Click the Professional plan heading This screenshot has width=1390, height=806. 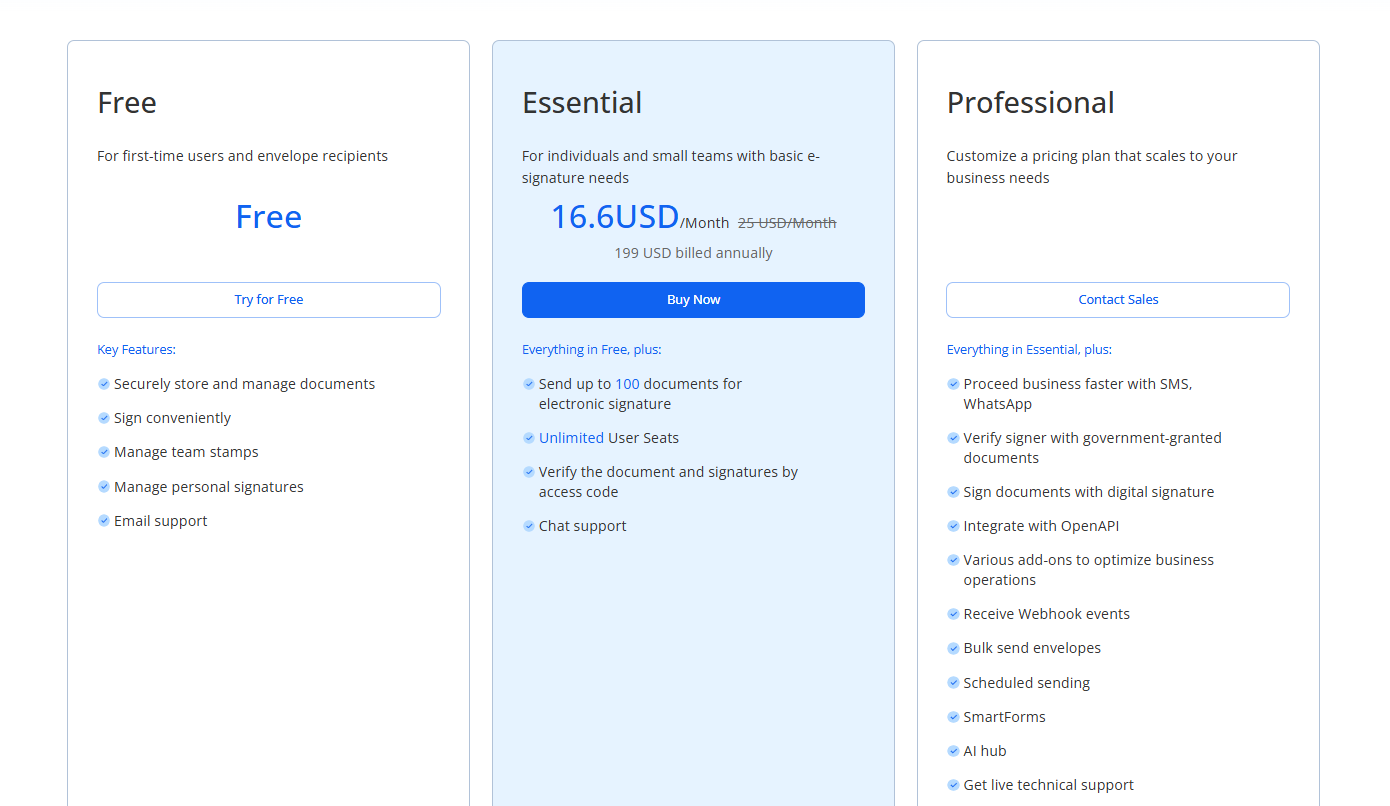1030,103
